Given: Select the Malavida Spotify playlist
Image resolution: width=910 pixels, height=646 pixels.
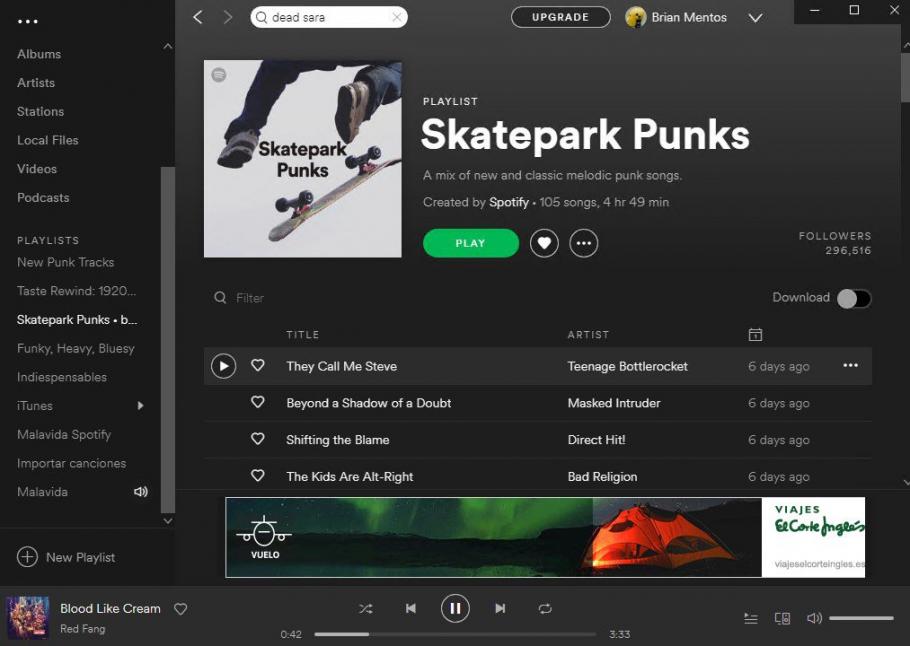Looking at the screenshot, I should pyautogui.click(x=64, y=435).
